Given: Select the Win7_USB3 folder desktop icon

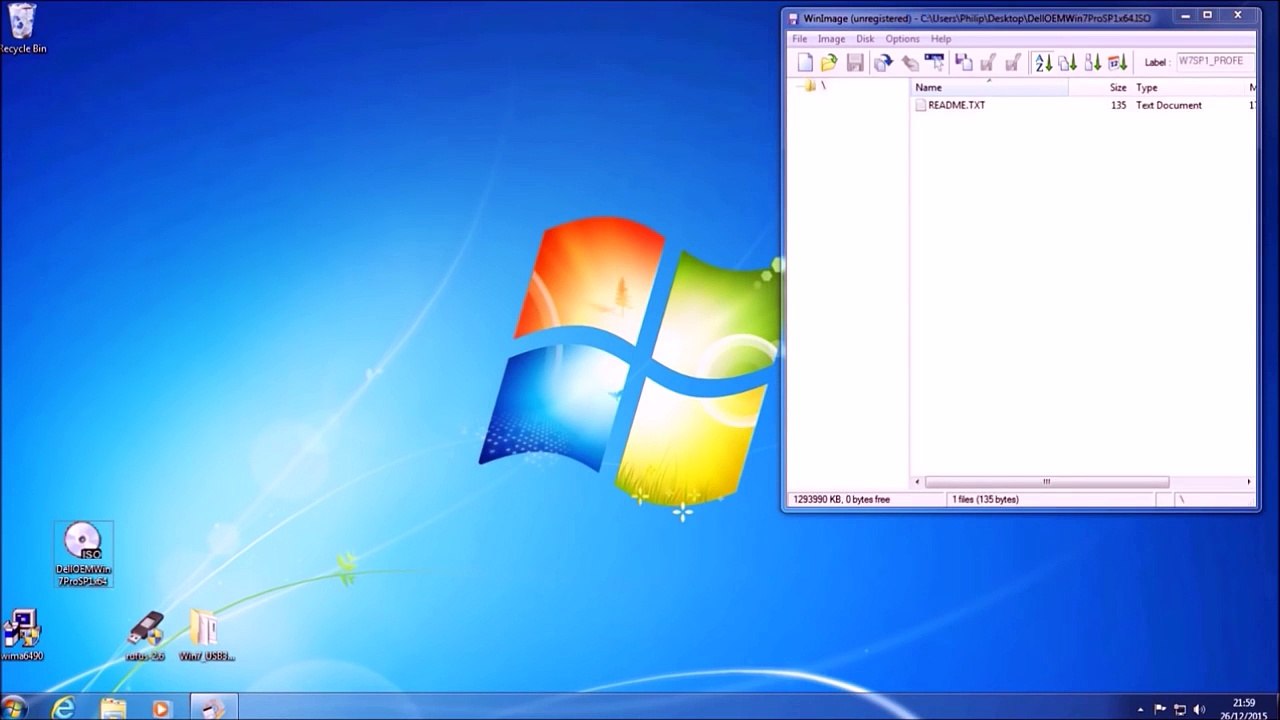Looking at the screenshot, I should click(206, 636).
